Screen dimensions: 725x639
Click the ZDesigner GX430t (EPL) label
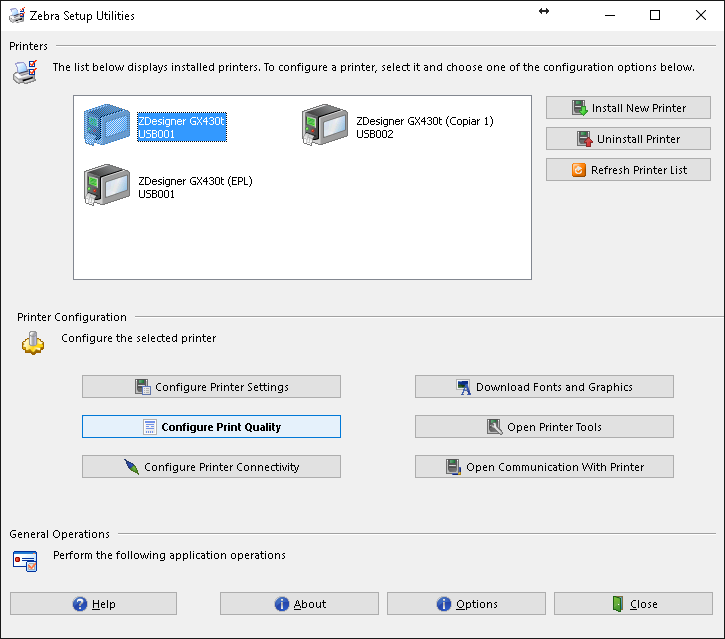195,187
